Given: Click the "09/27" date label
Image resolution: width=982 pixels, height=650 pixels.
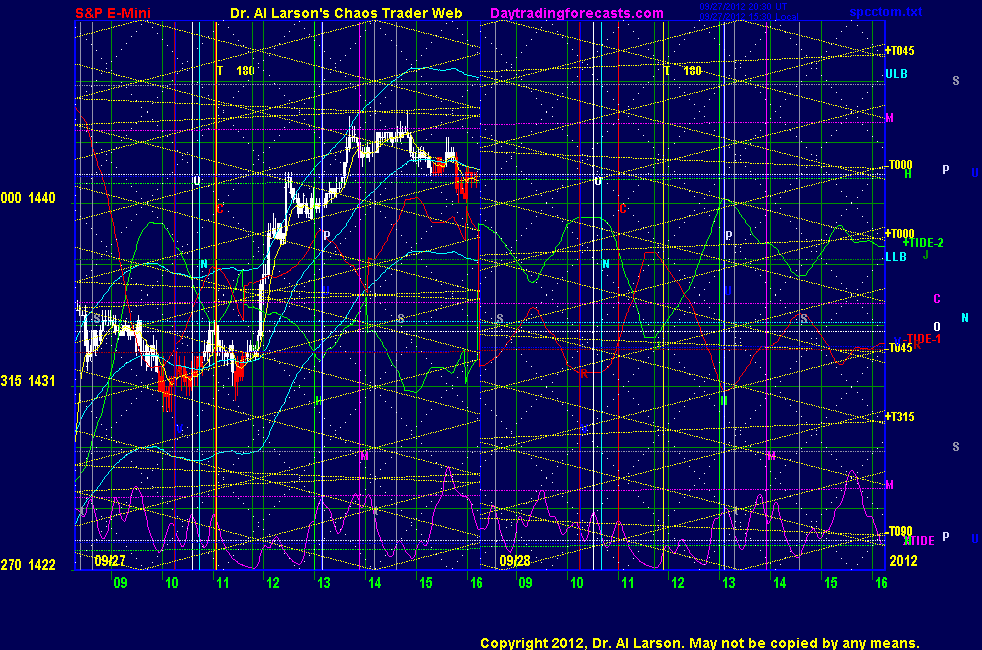Looking at the screenshot, I should 110,560.
